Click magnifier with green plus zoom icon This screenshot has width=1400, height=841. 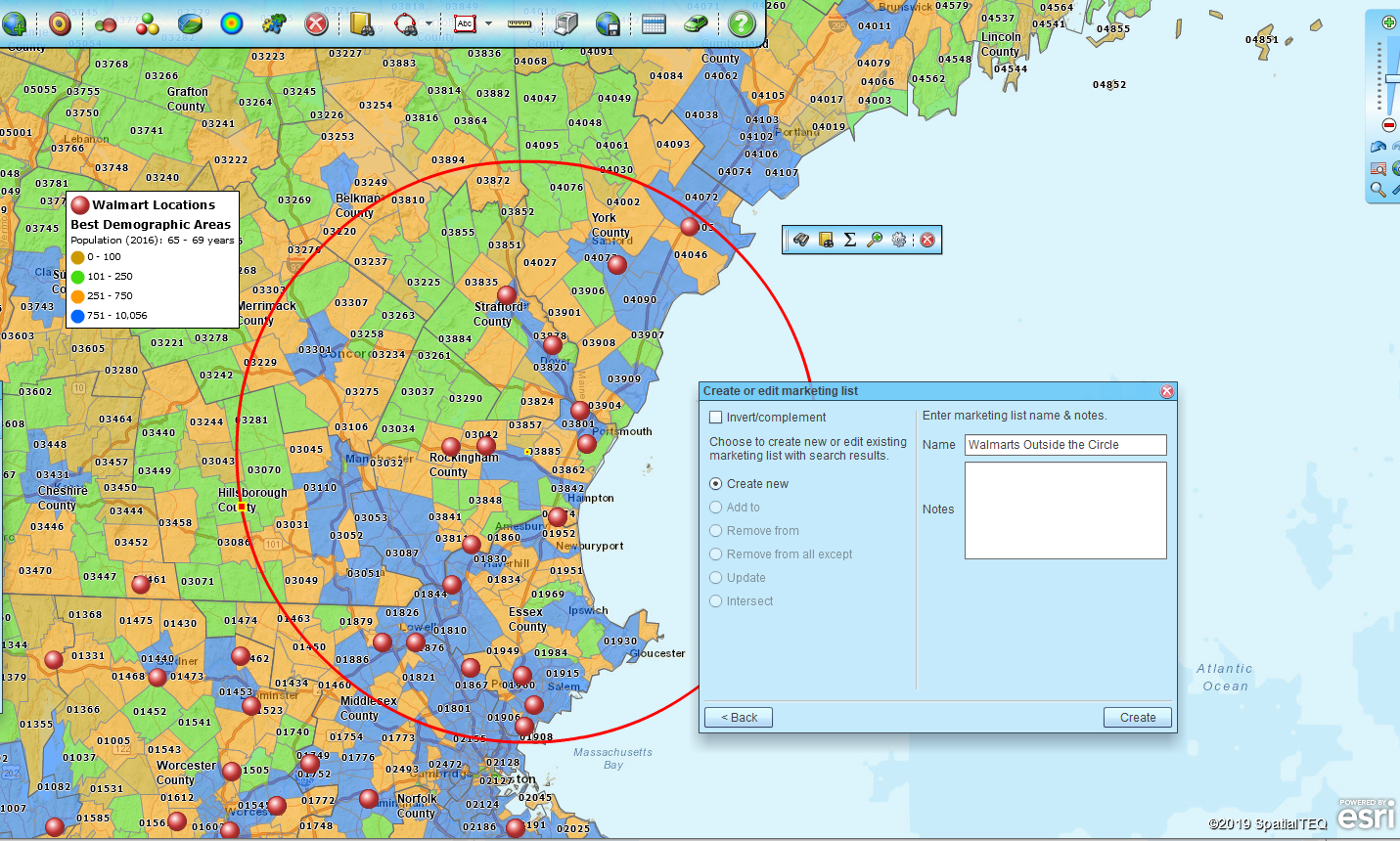tap(875, 240)
